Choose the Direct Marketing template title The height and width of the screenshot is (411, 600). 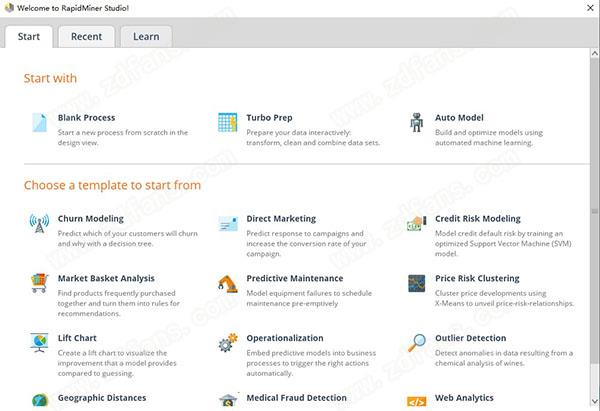click(281, 219)
